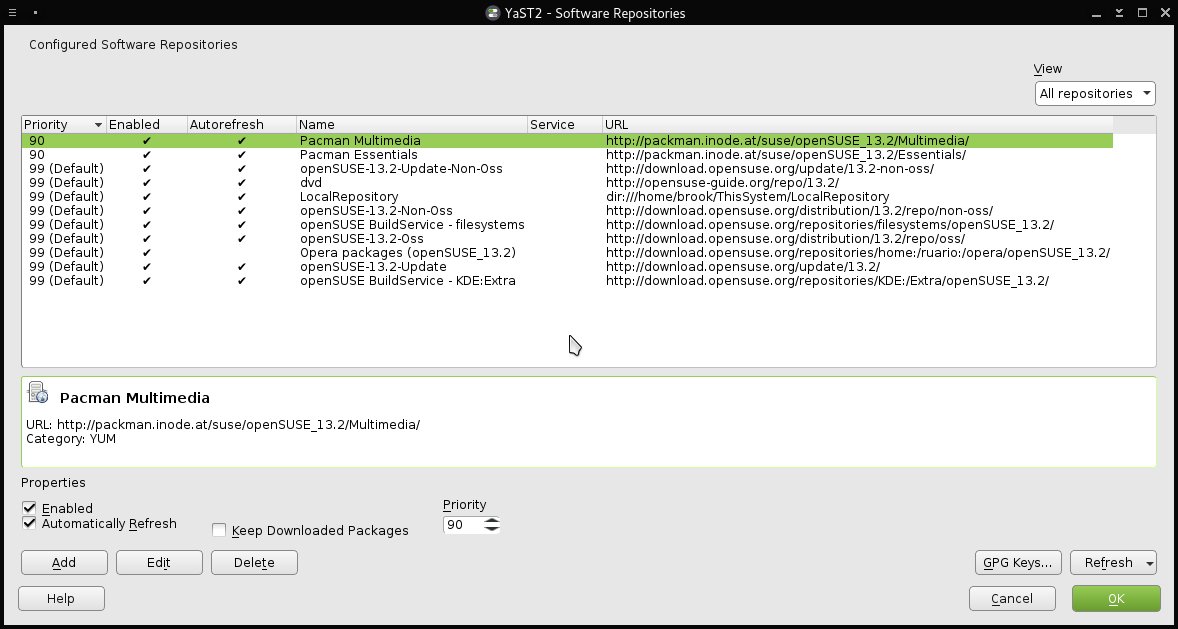Viewport: 1178px width, 629px height.
Task: Click the Enabled checkmark in Opera packages row
Action: [x=146, y=253]
